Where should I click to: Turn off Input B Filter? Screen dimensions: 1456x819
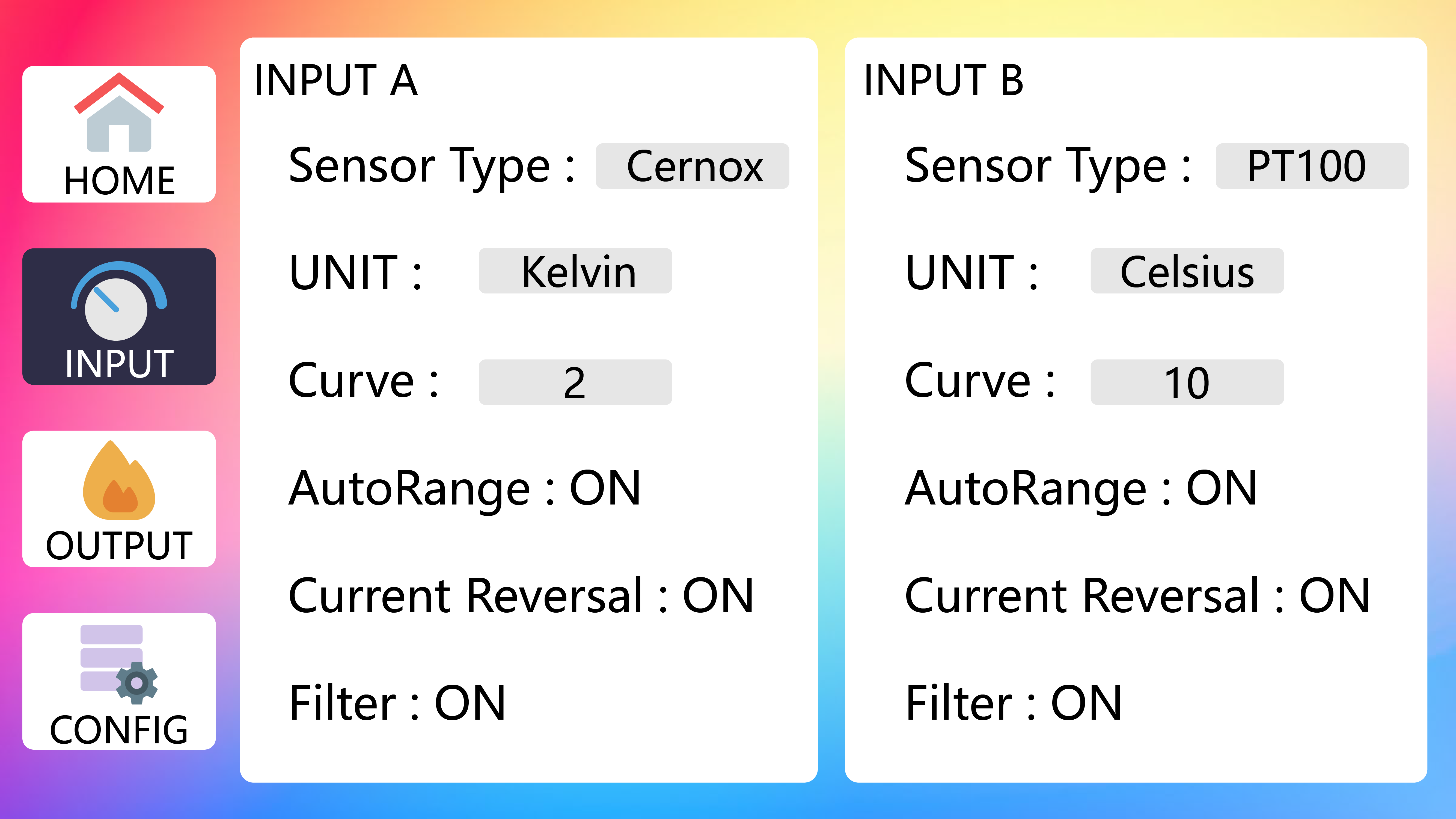click(x=1086, y=703)
